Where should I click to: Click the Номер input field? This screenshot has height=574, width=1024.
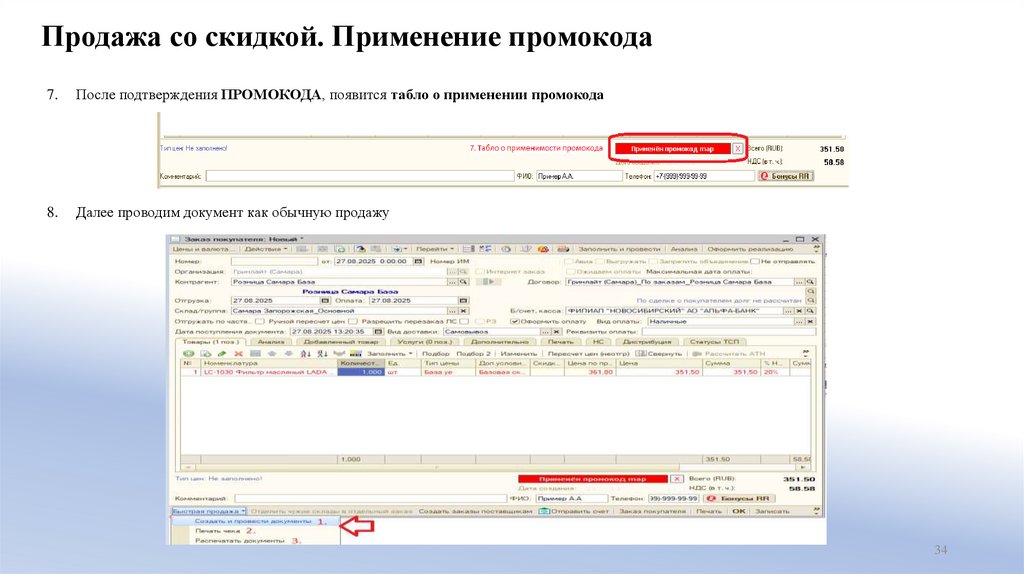coord(274,261)
